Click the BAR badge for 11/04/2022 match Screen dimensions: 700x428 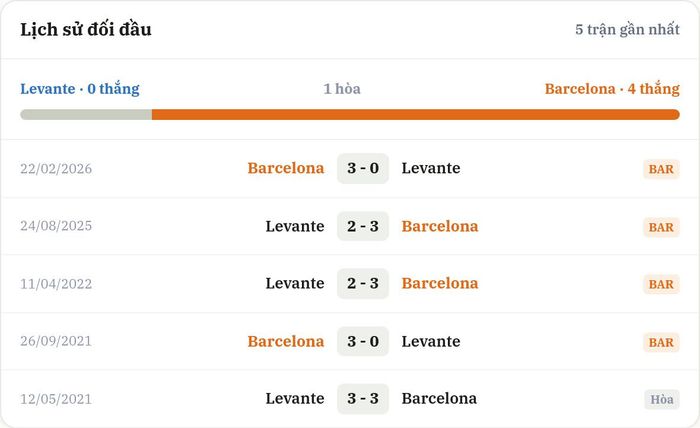[661, 284]
